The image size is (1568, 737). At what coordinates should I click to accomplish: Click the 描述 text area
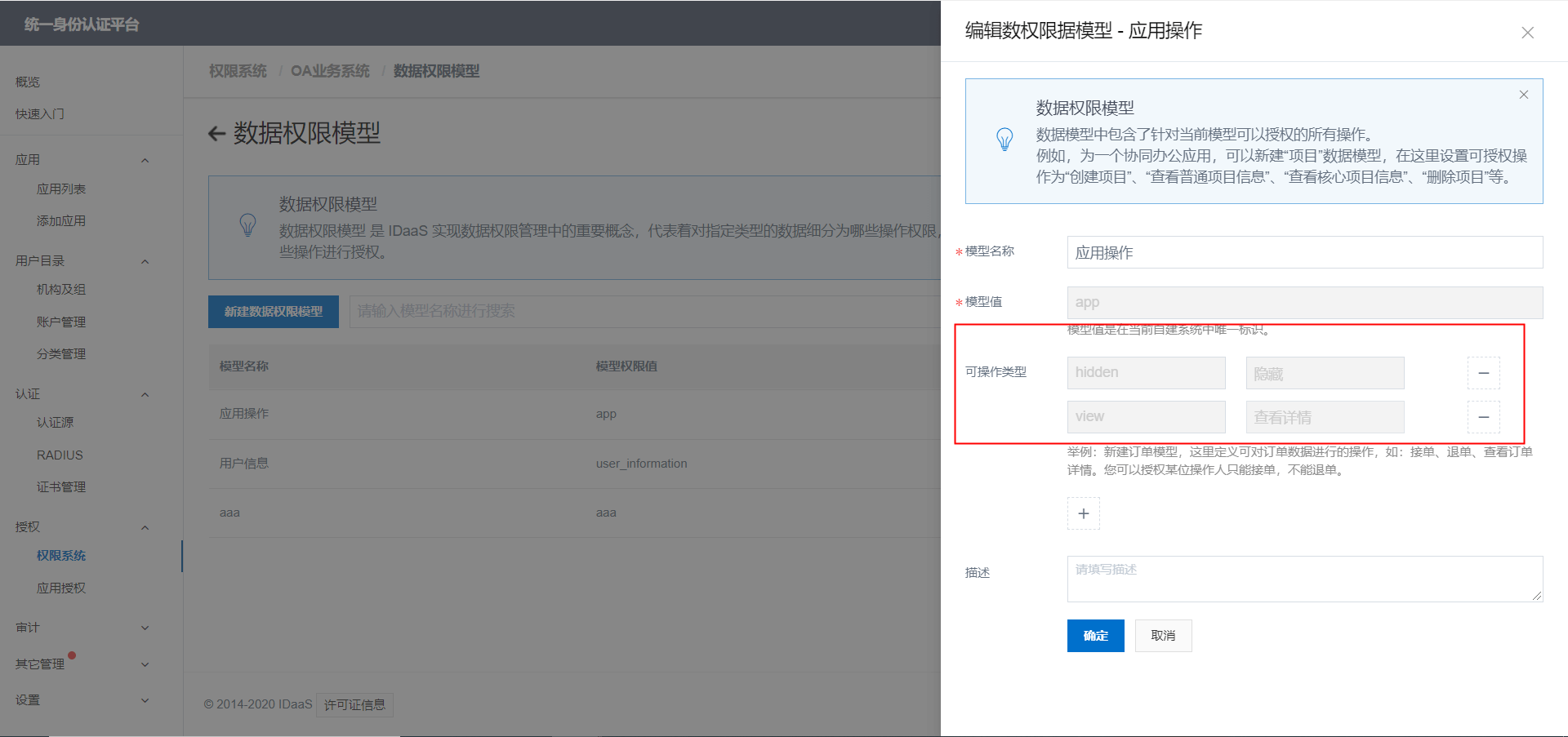tap(1304, 579)
